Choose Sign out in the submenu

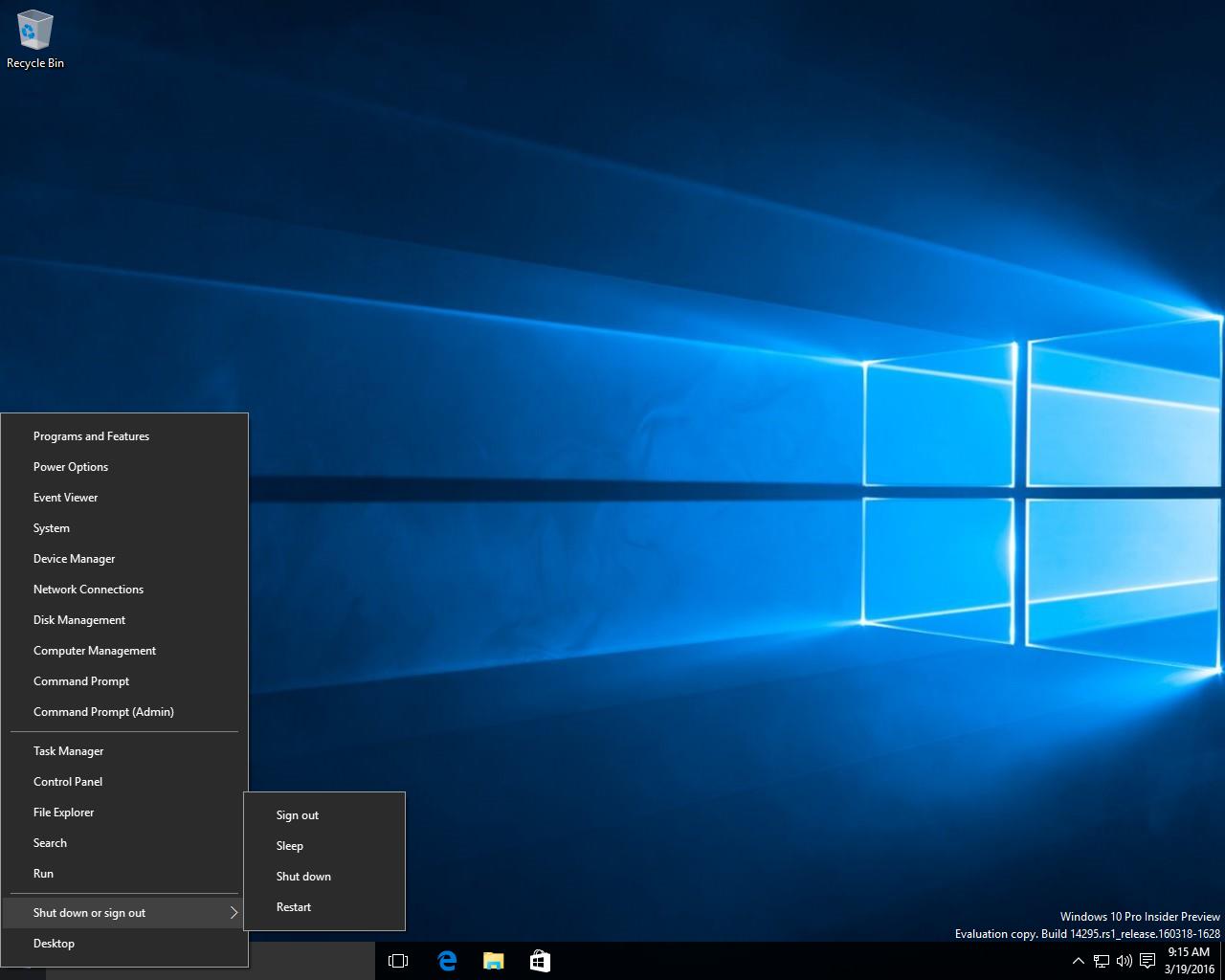(324, 815)
